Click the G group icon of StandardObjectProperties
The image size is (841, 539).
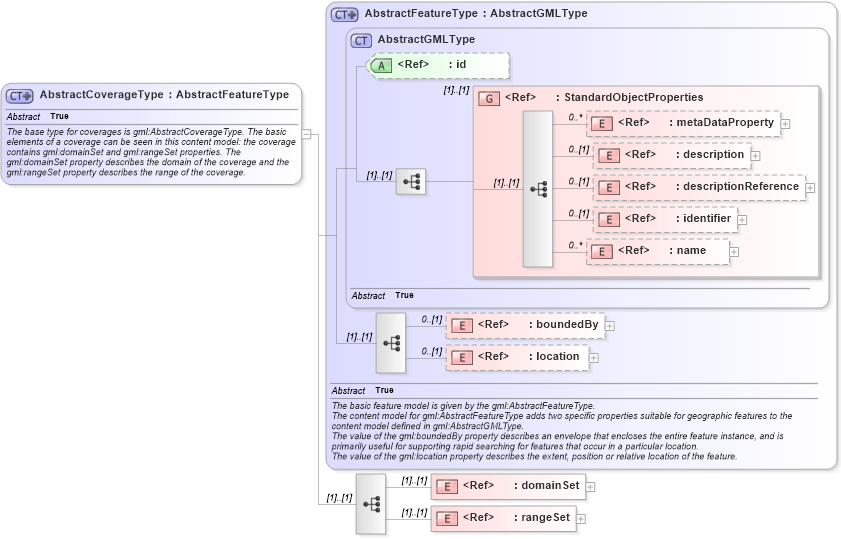click(489, 98)
